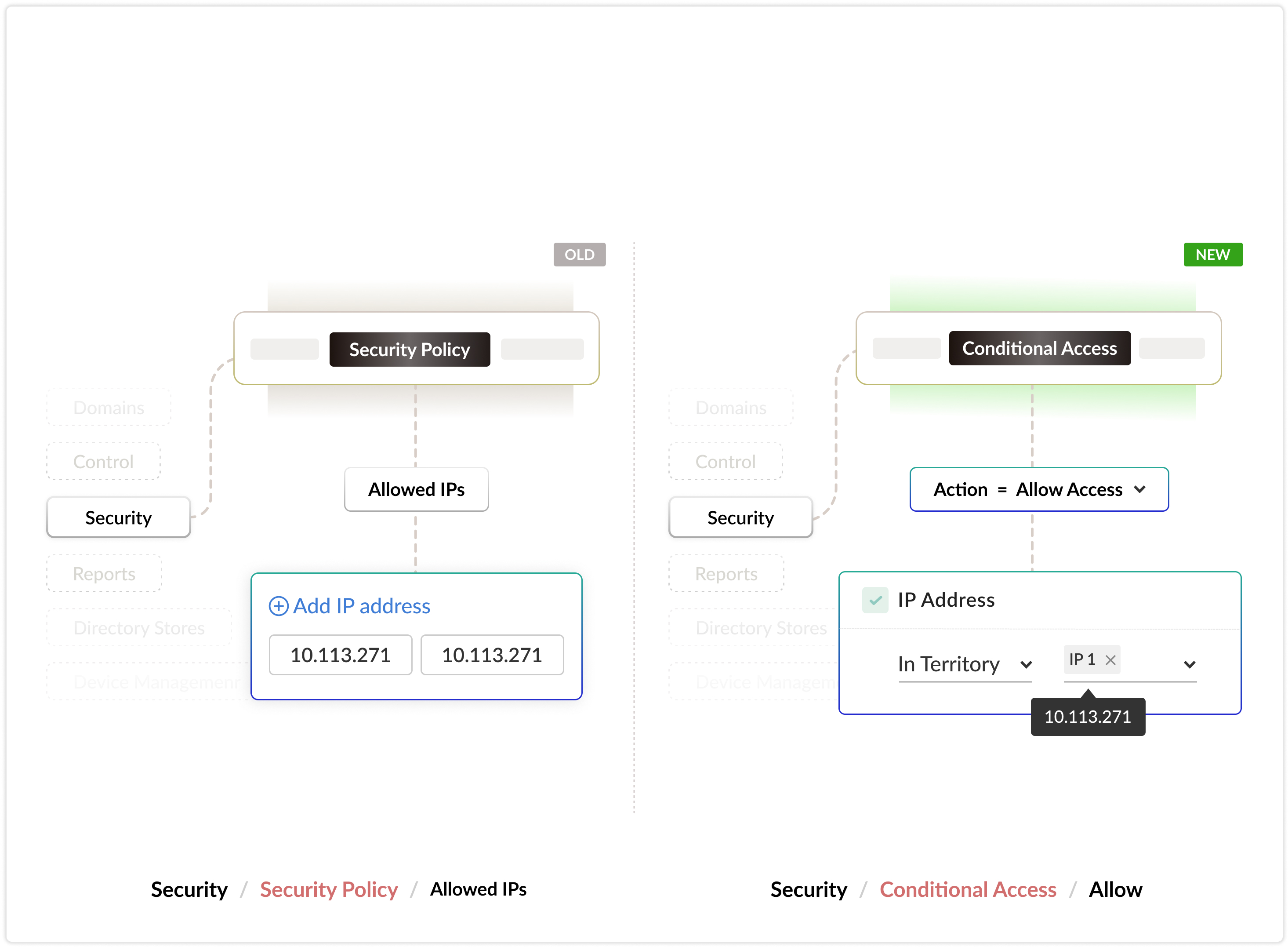Click the NEW badge label
The width and height of the screenshot is (1288, 947).
point(1212,255)
